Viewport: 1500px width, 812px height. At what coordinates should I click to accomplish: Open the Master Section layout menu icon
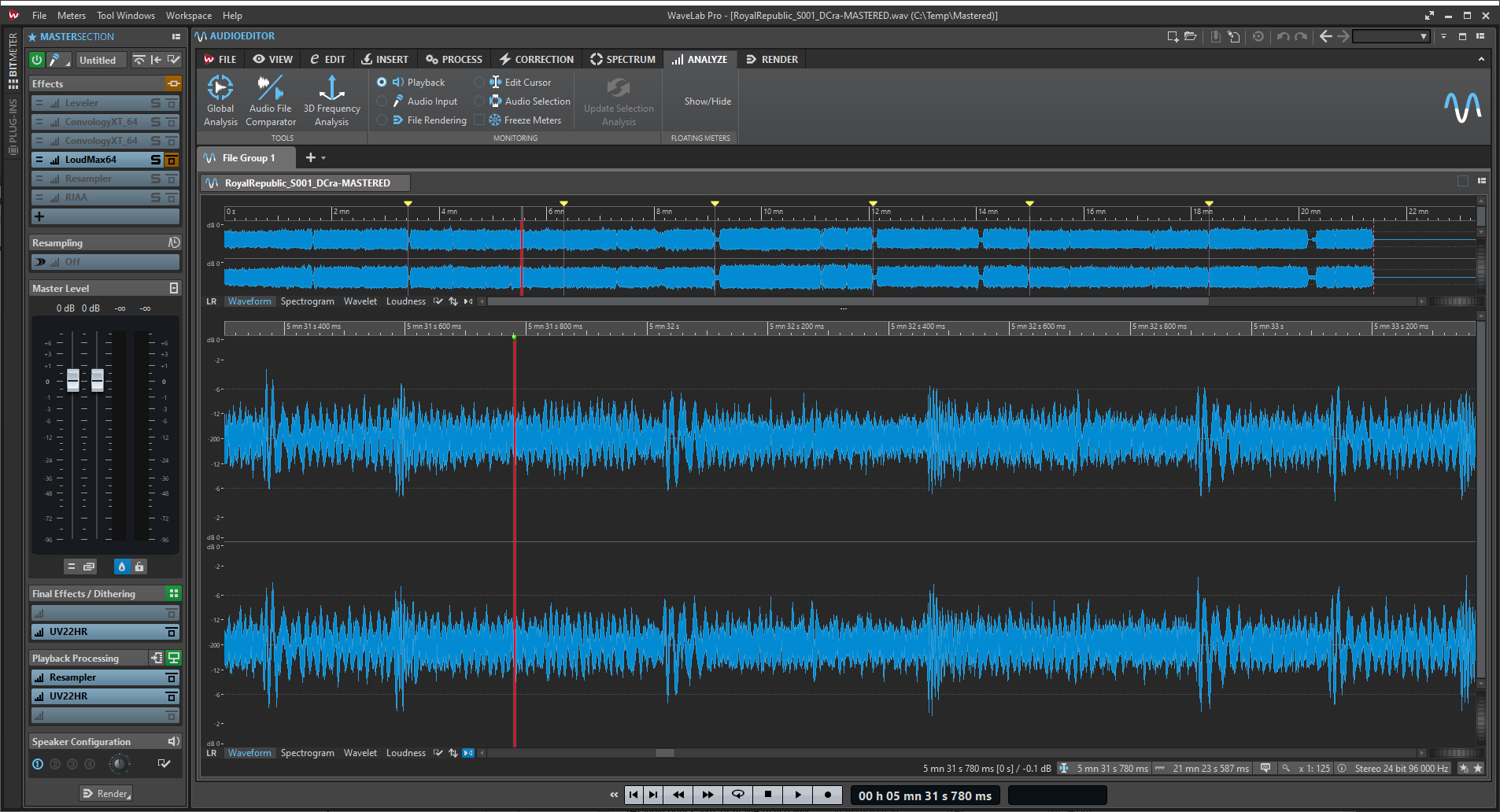pyautogui.click(x=176, y=36)
